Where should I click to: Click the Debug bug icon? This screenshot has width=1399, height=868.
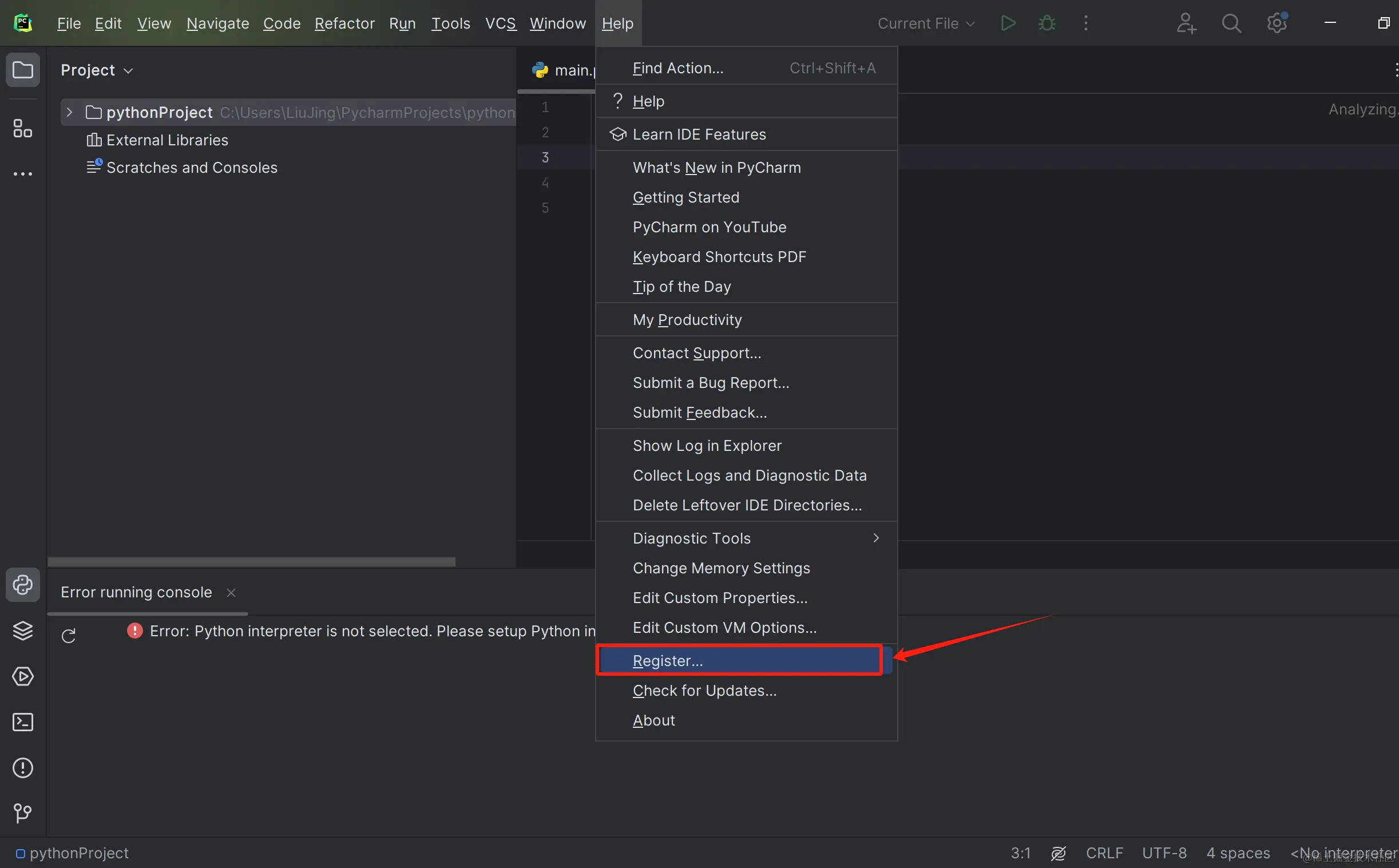click(x=1047, y=23)
